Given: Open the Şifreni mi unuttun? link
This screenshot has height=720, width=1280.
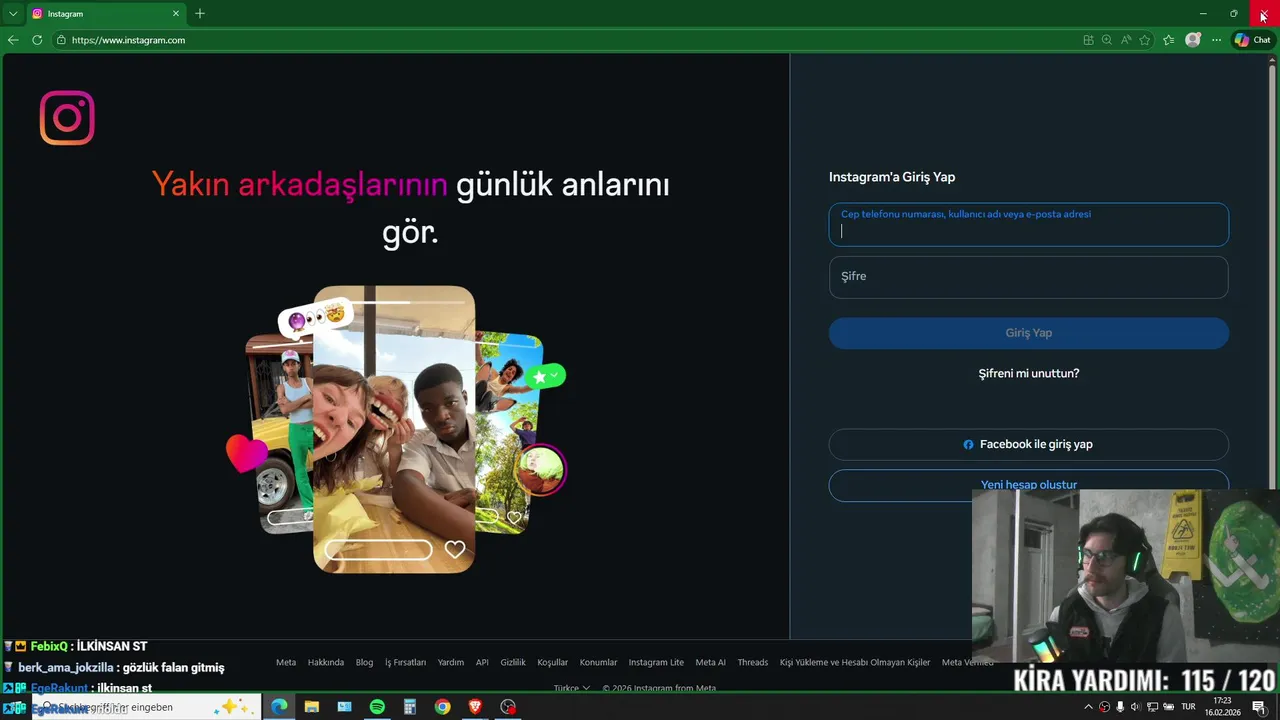Looking at the screenshot, I should coord(1028,373).
